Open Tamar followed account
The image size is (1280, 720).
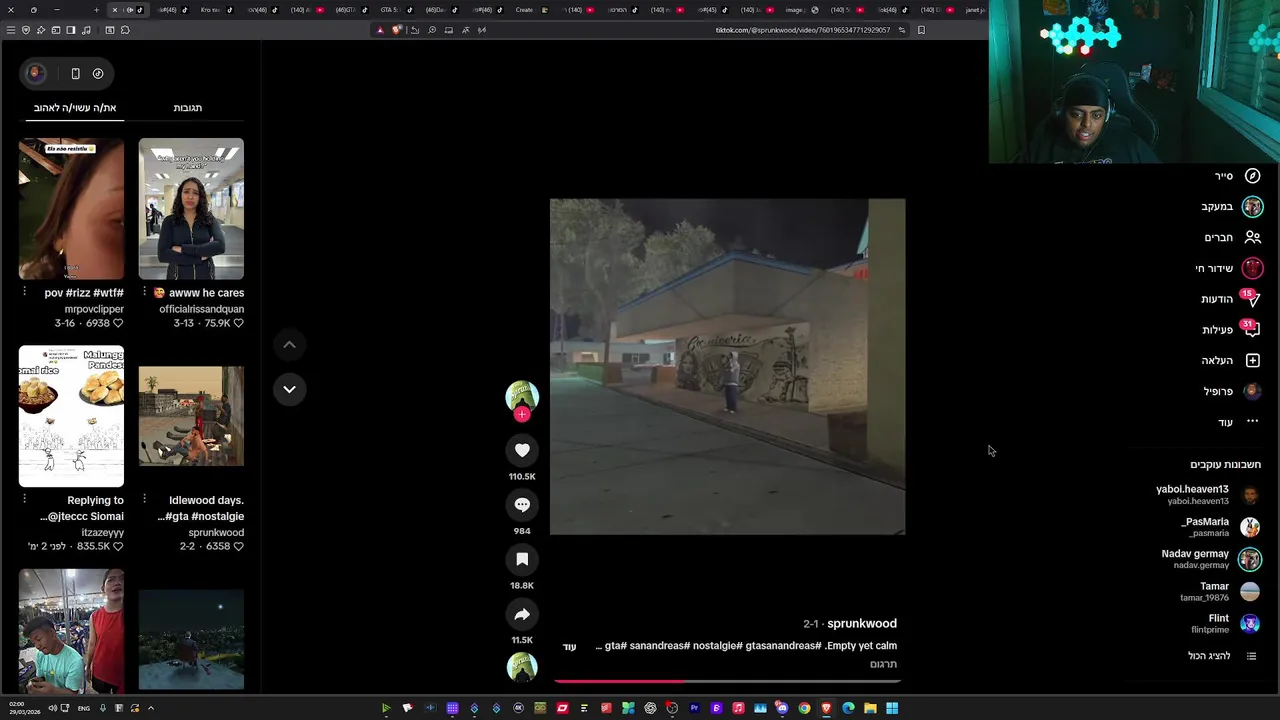pos(1221,591)
